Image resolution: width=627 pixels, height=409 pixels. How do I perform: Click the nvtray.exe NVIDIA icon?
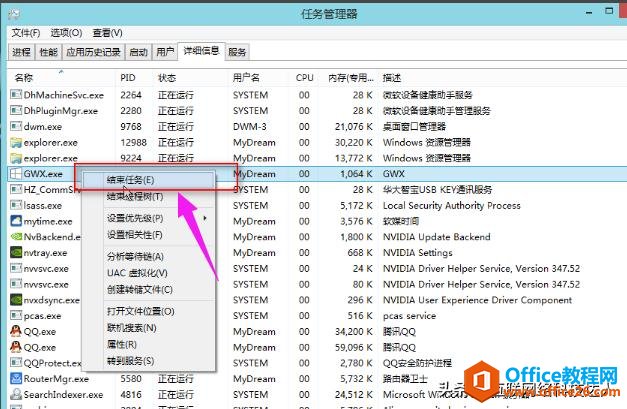pos(16,252)
